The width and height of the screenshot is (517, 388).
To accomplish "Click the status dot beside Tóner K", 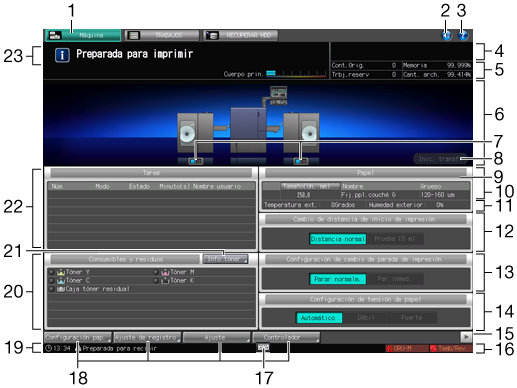I will pos(156,281).
